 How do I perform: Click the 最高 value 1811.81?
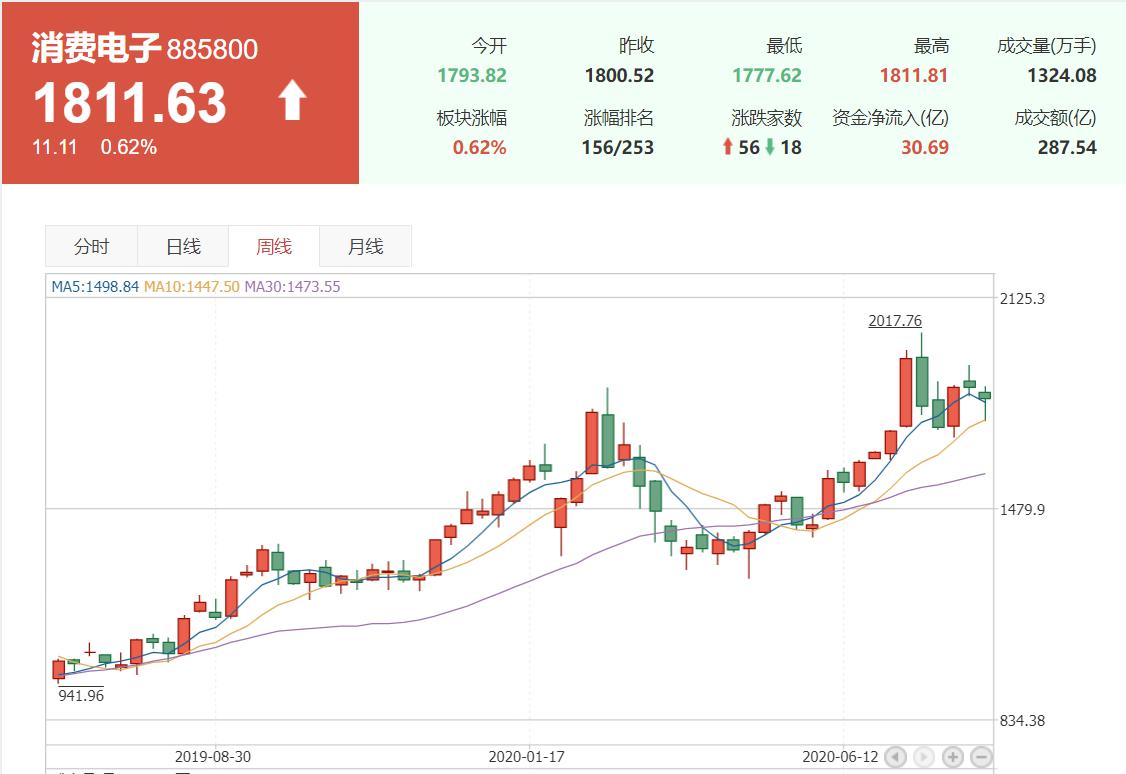(914, 75)
